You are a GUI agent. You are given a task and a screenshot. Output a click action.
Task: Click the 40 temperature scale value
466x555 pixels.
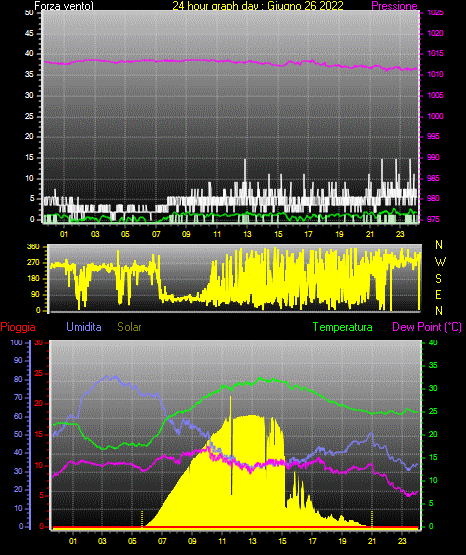pos(433,342)
